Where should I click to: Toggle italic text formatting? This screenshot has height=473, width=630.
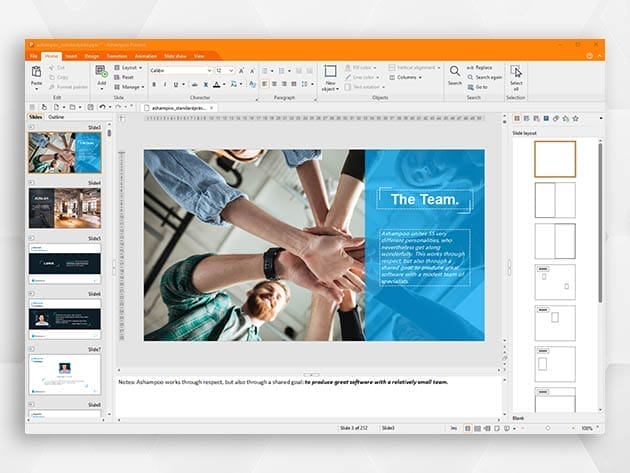[164, 85]
